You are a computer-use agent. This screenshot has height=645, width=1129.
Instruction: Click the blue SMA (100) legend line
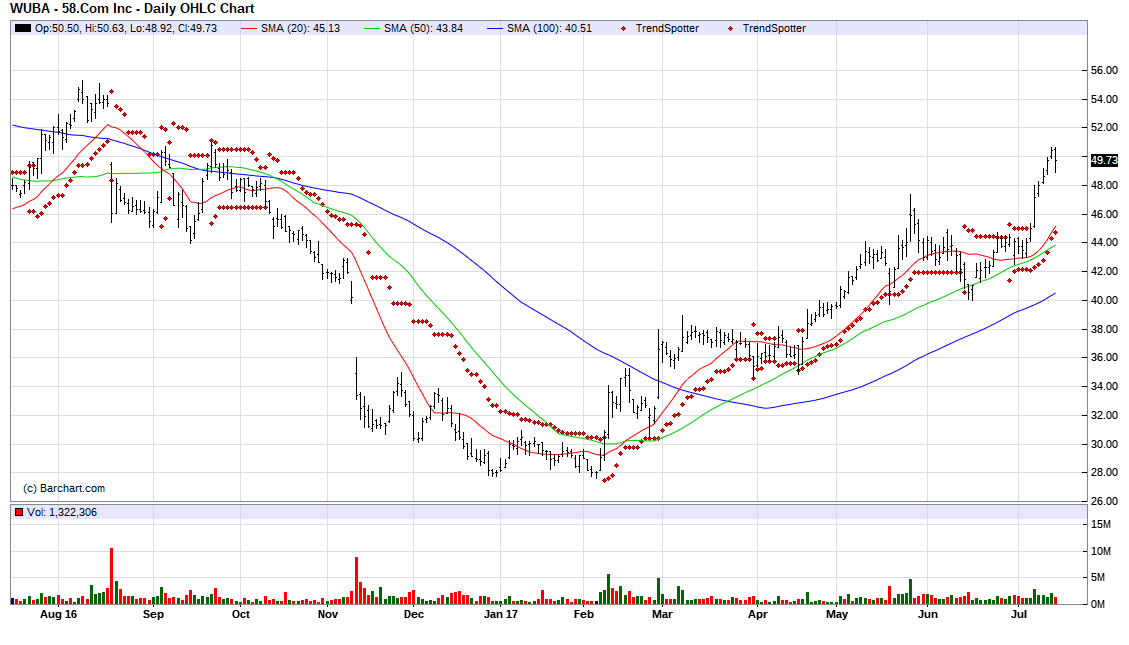click(495, 29)
